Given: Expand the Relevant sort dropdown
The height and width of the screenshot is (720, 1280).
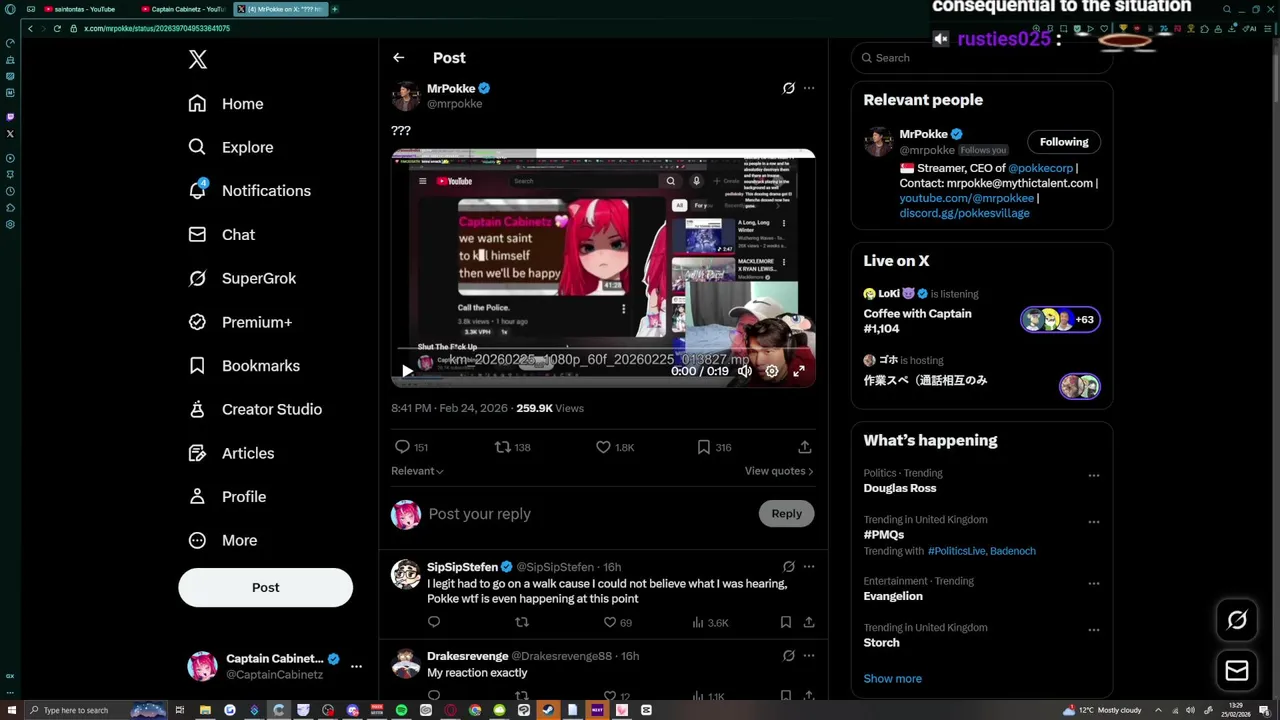Looking at the screenshot, I should click(417, 471).
